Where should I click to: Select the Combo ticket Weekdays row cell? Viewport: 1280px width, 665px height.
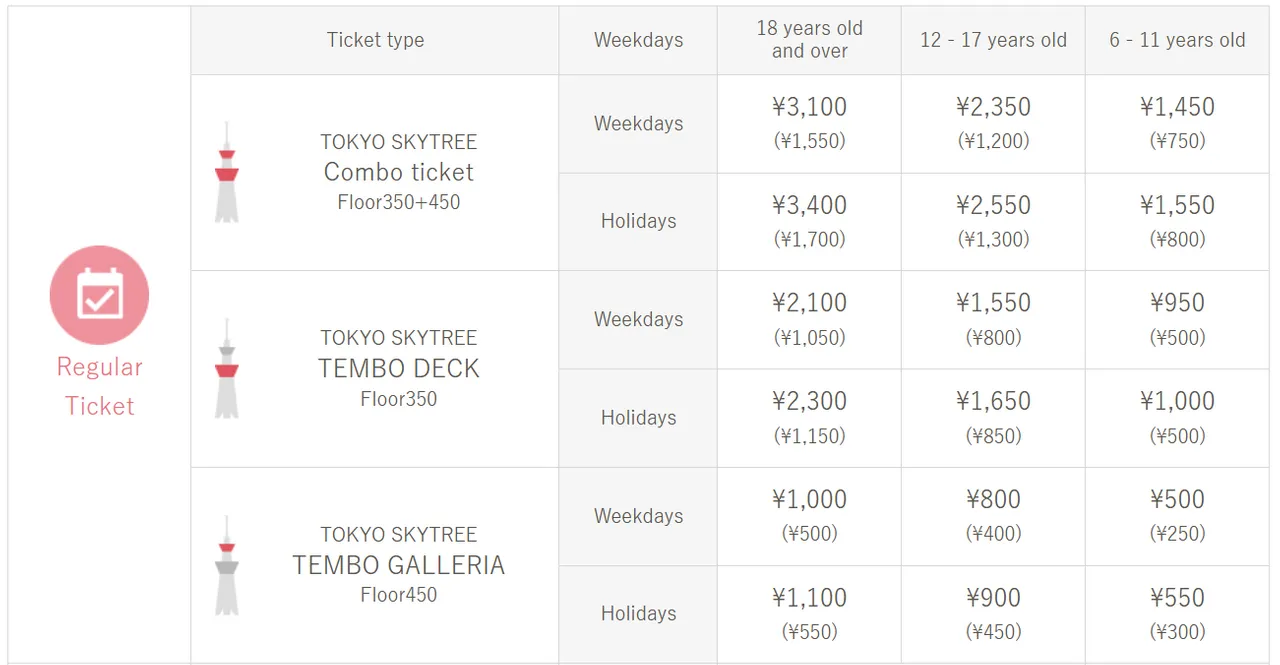[638, 124]
